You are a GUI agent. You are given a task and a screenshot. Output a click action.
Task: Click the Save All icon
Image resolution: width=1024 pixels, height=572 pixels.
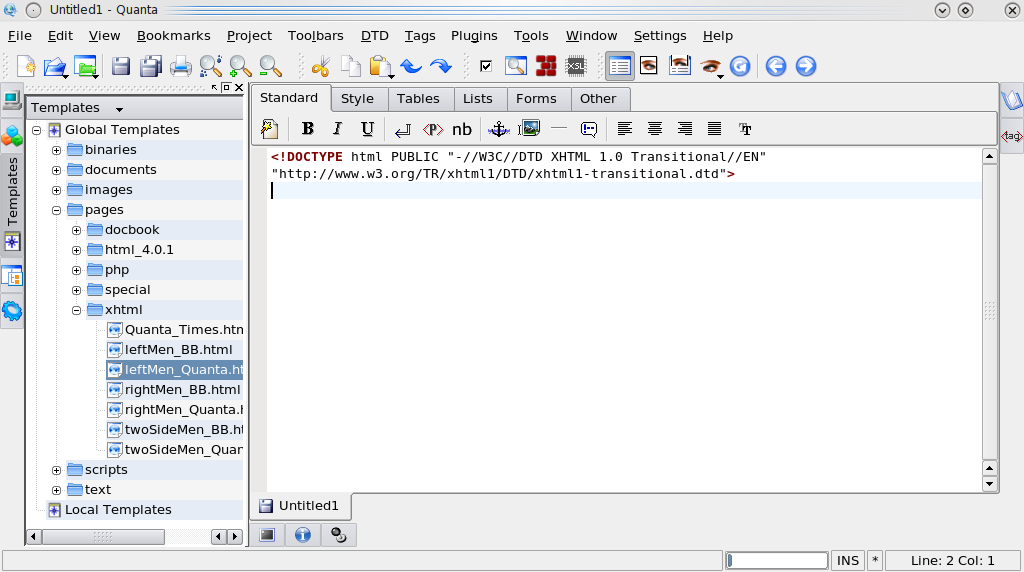point(151,66)
